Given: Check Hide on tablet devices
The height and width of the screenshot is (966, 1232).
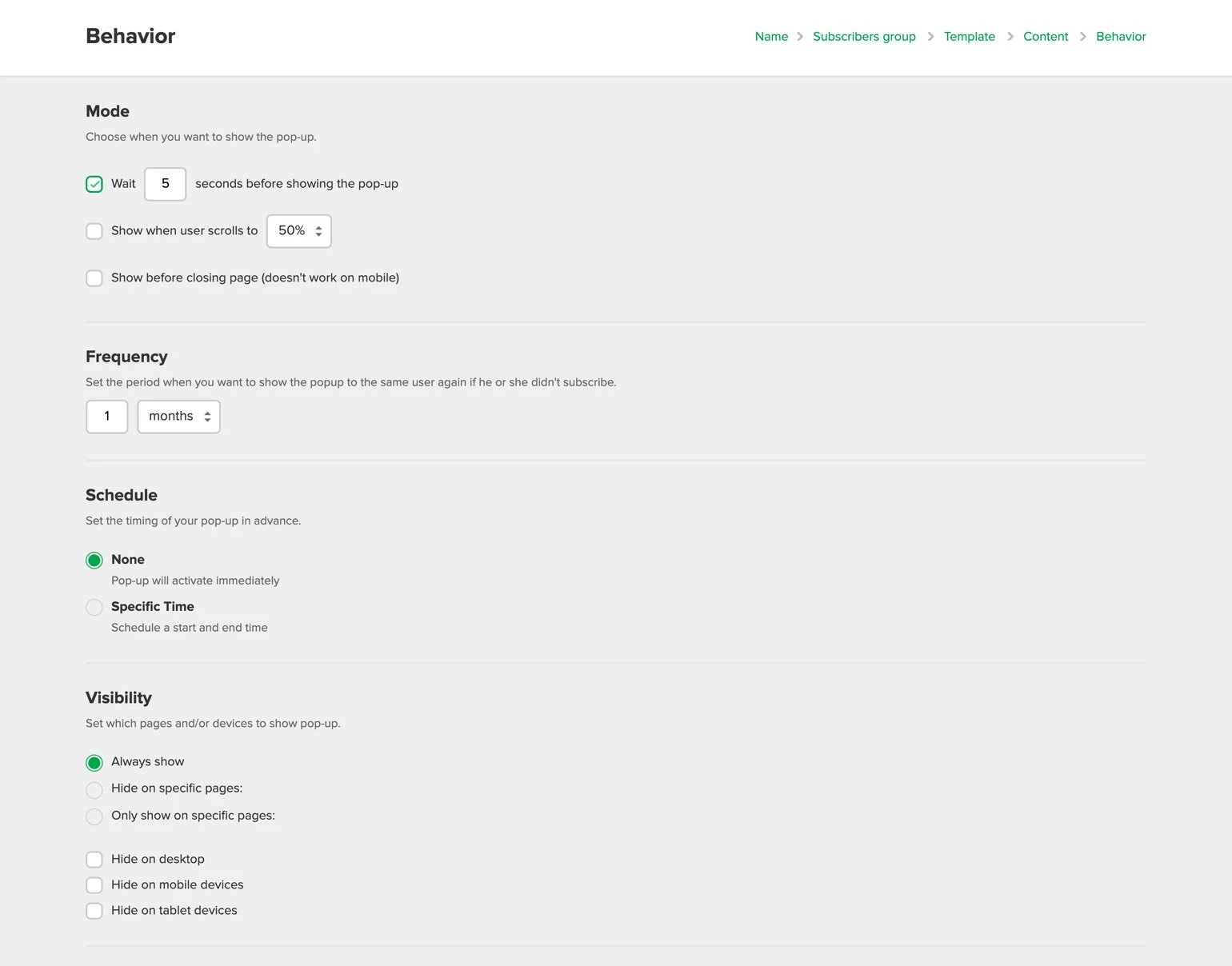Looking at the screenshot, I should 94,911.
